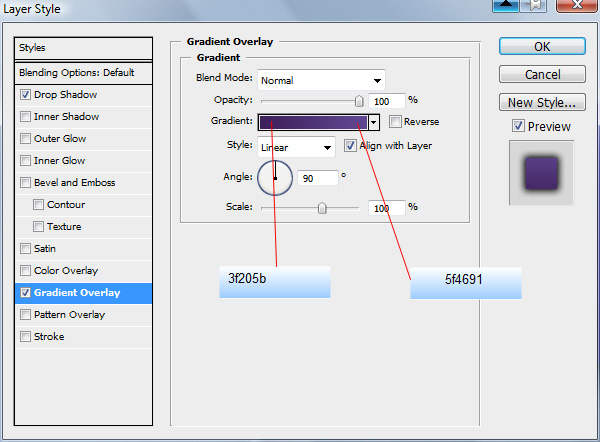Click the Scale value field
Image resolution: width=600 pixels, height=442 pixels.
(x=386, y=208)
